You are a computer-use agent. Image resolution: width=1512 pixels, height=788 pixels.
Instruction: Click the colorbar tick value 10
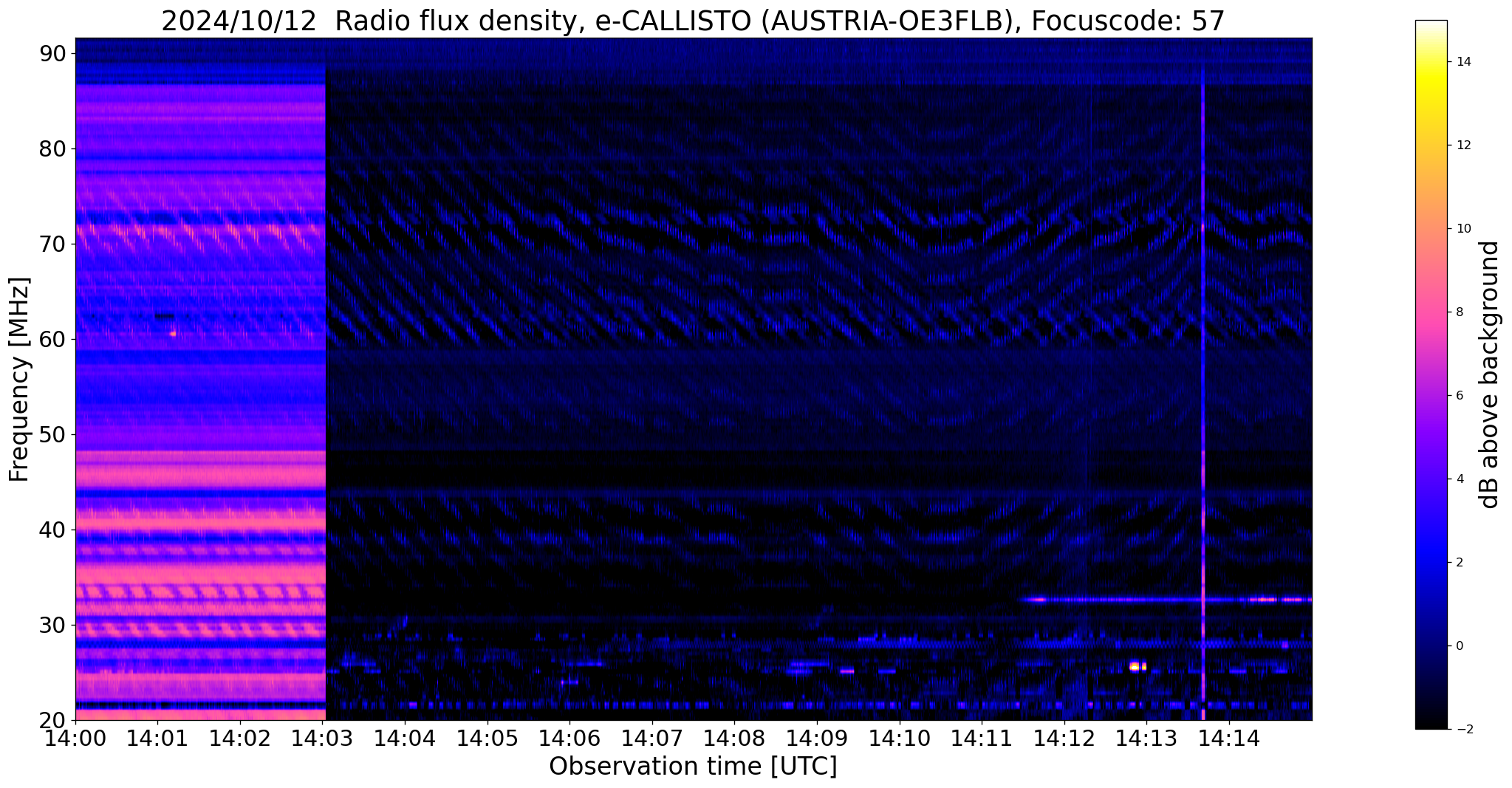click(1463, 229)
